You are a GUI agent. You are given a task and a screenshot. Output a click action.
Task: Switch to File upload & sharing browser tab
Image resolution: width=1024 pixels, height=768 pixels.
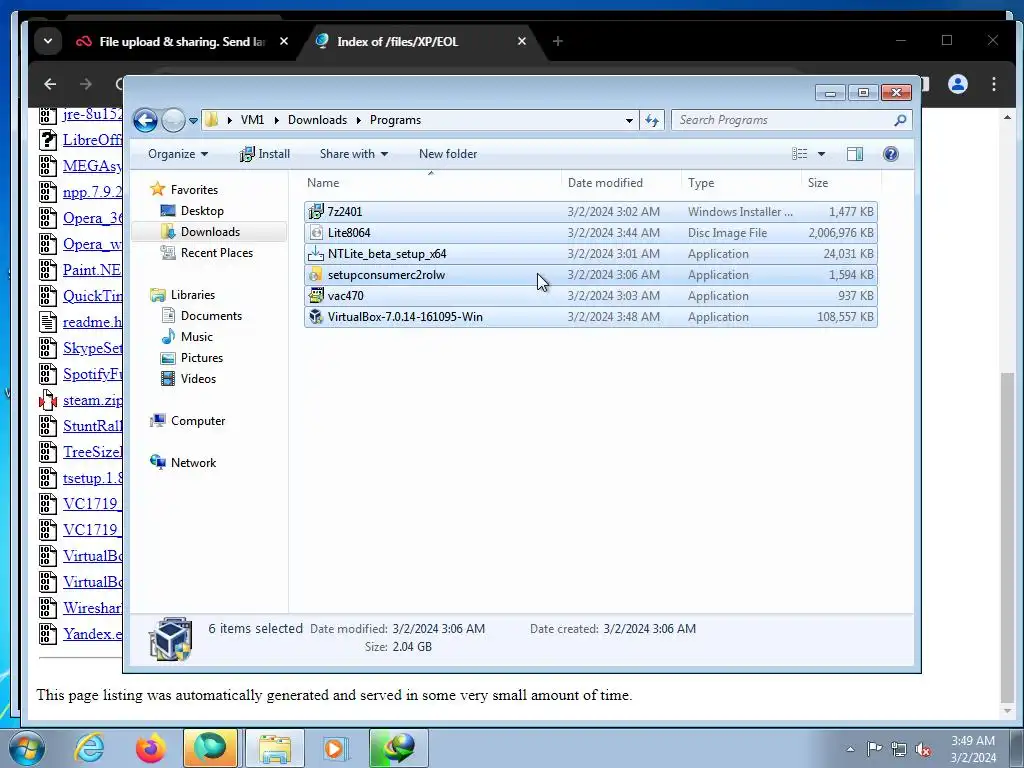point(182,42)
